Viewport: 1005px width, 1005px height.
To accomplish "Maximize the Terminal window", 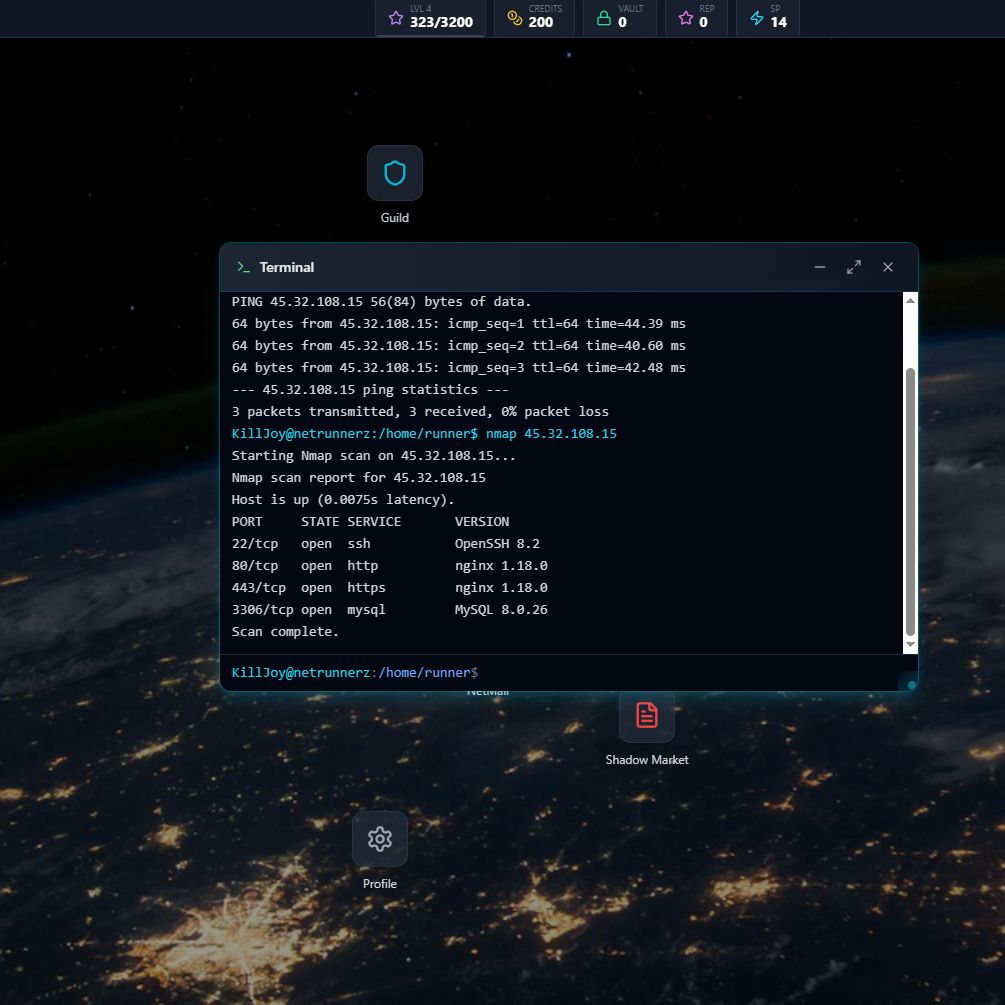I will pyautogui.click(x=854, y=267).
